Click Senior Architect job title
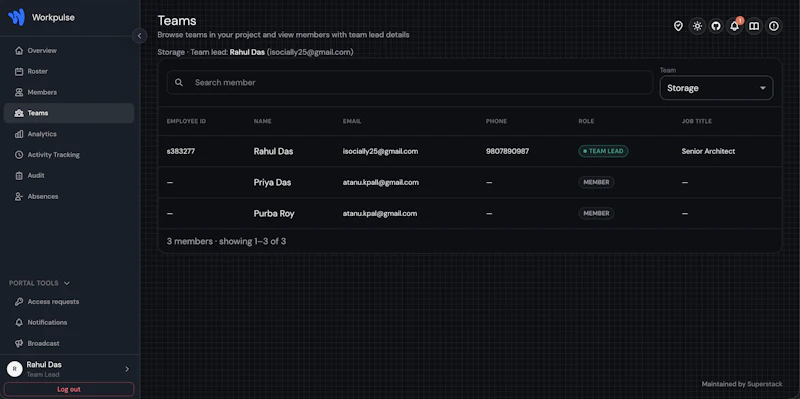Viewport: 800px width, 399px height. pos(708,152)
